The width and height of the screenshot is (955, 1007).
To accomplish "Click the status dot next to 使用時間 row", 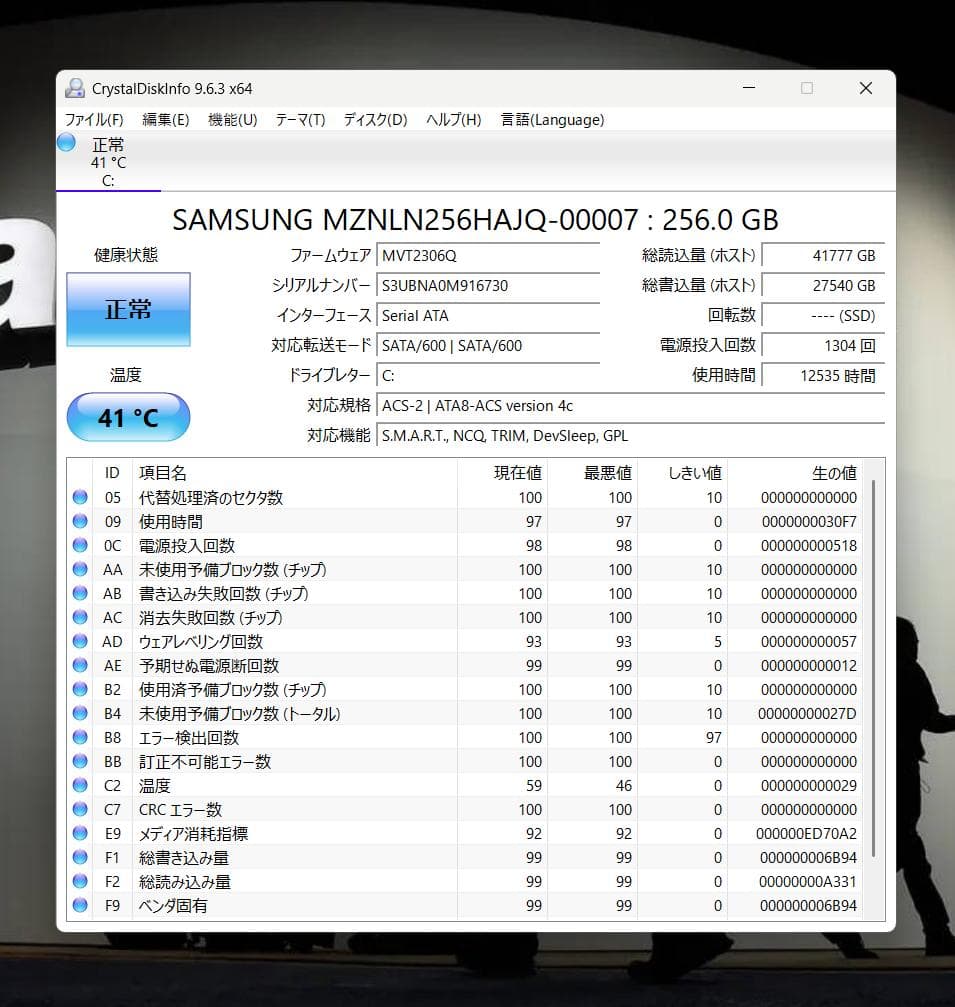I will (80, 521).
